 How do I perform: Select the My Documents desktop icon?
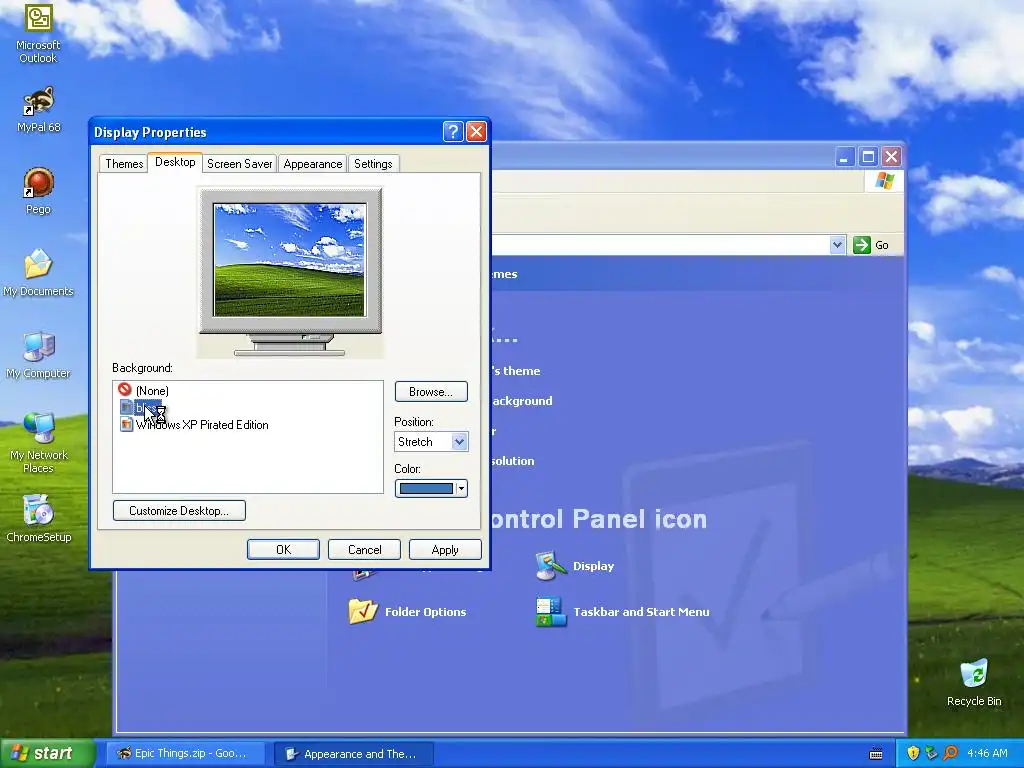click(x=38, y=273)
